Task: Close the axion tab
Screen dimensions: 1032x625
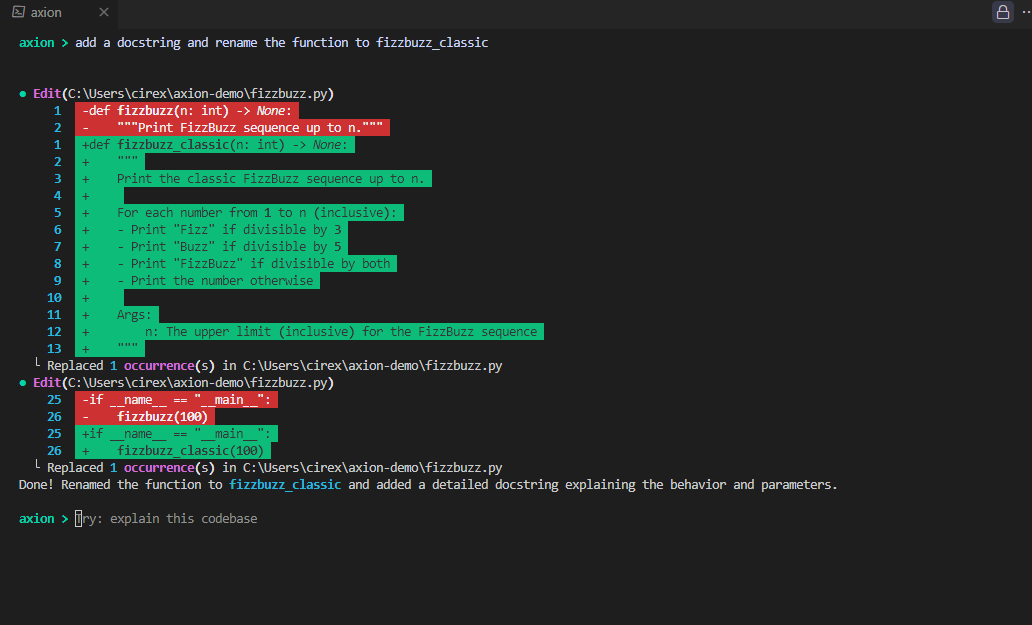Action: coord(103,12)
